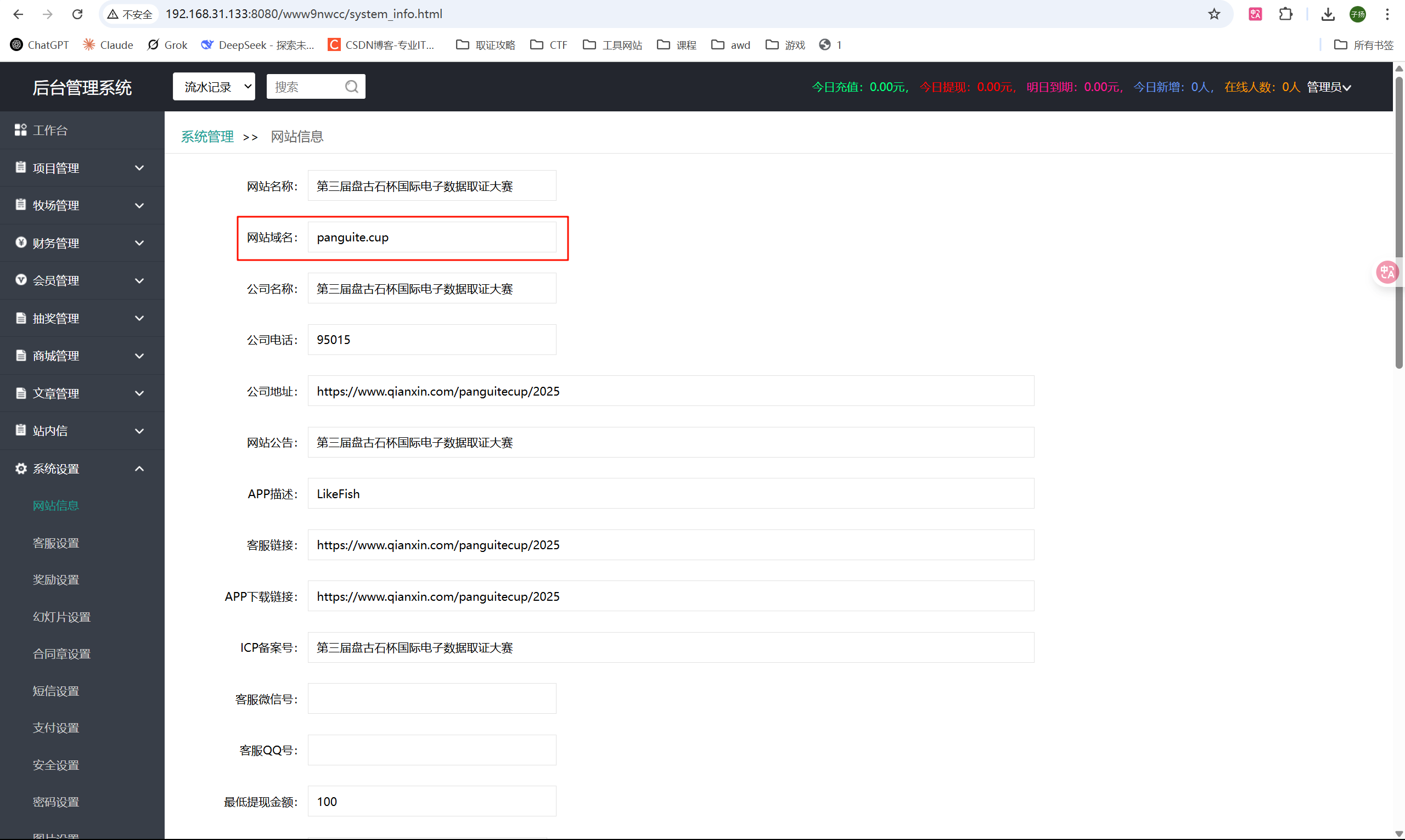Expand the 牧场管理 menu

click(x=82, y=205)
